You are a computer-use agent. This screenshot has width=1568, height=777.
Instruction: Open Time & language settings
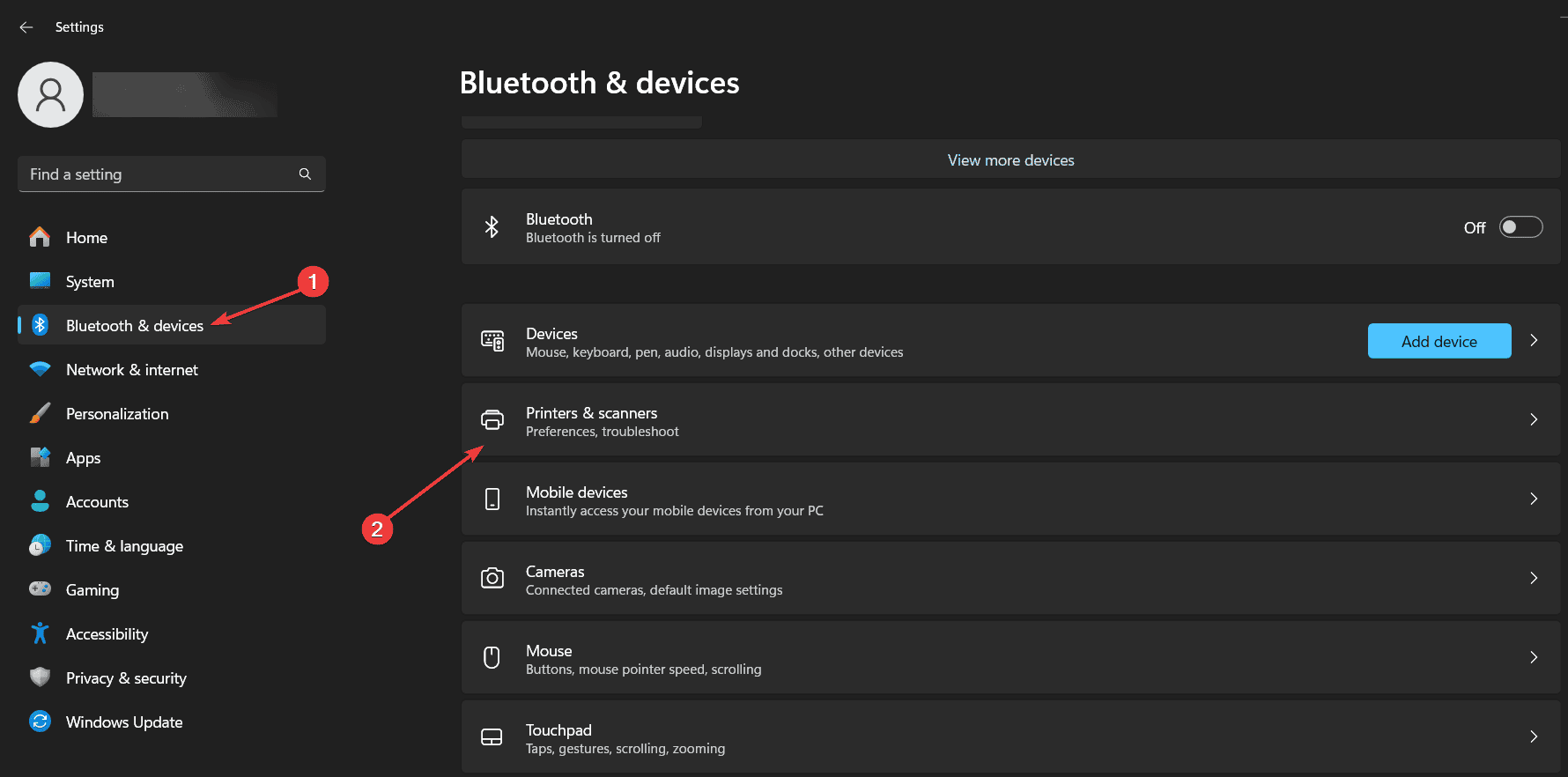(x=172, y=545)
